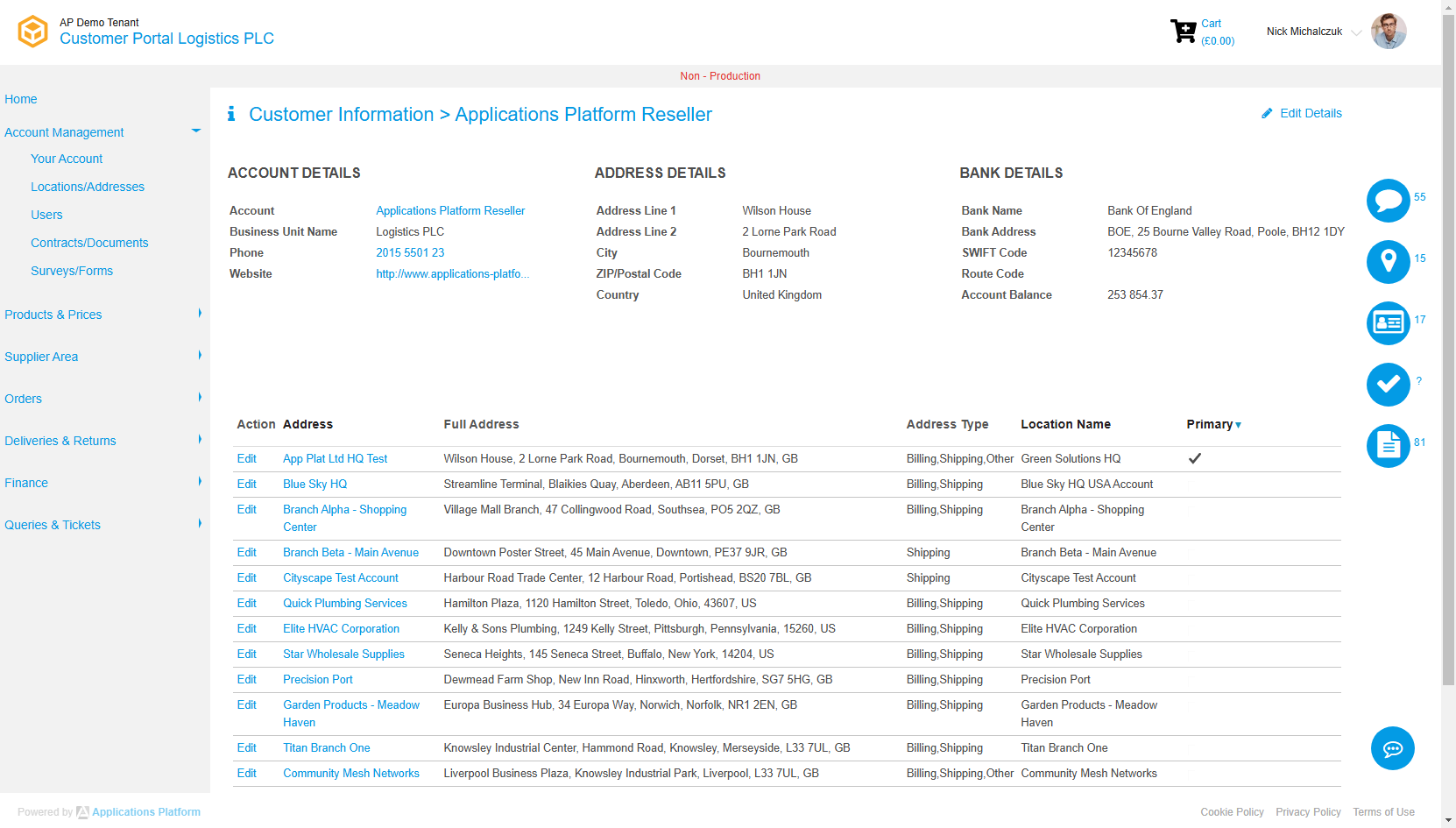This screenshot has height=828, width=1456.
Task: Click the Address column header
Action: pyautogui.click(x=307, y=424)
